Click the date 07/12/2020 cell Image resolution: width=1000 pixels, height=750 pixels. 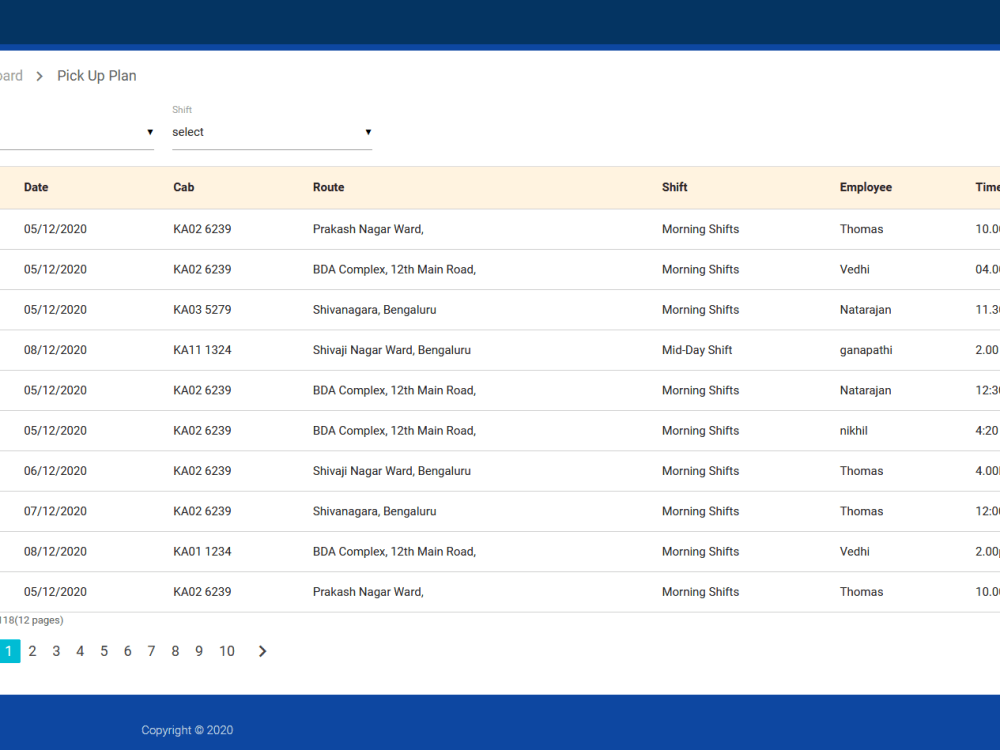[x=55, y=511]
